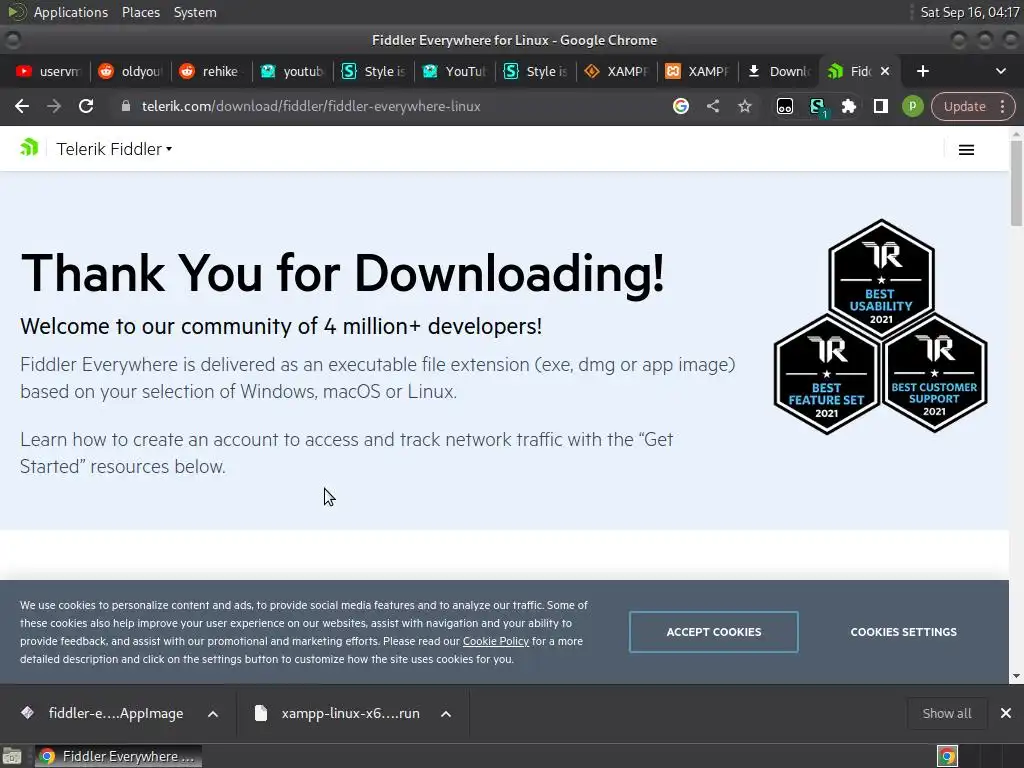
Task: Click the Best Customer Support 2021 badge
Action: coord(935,373)
